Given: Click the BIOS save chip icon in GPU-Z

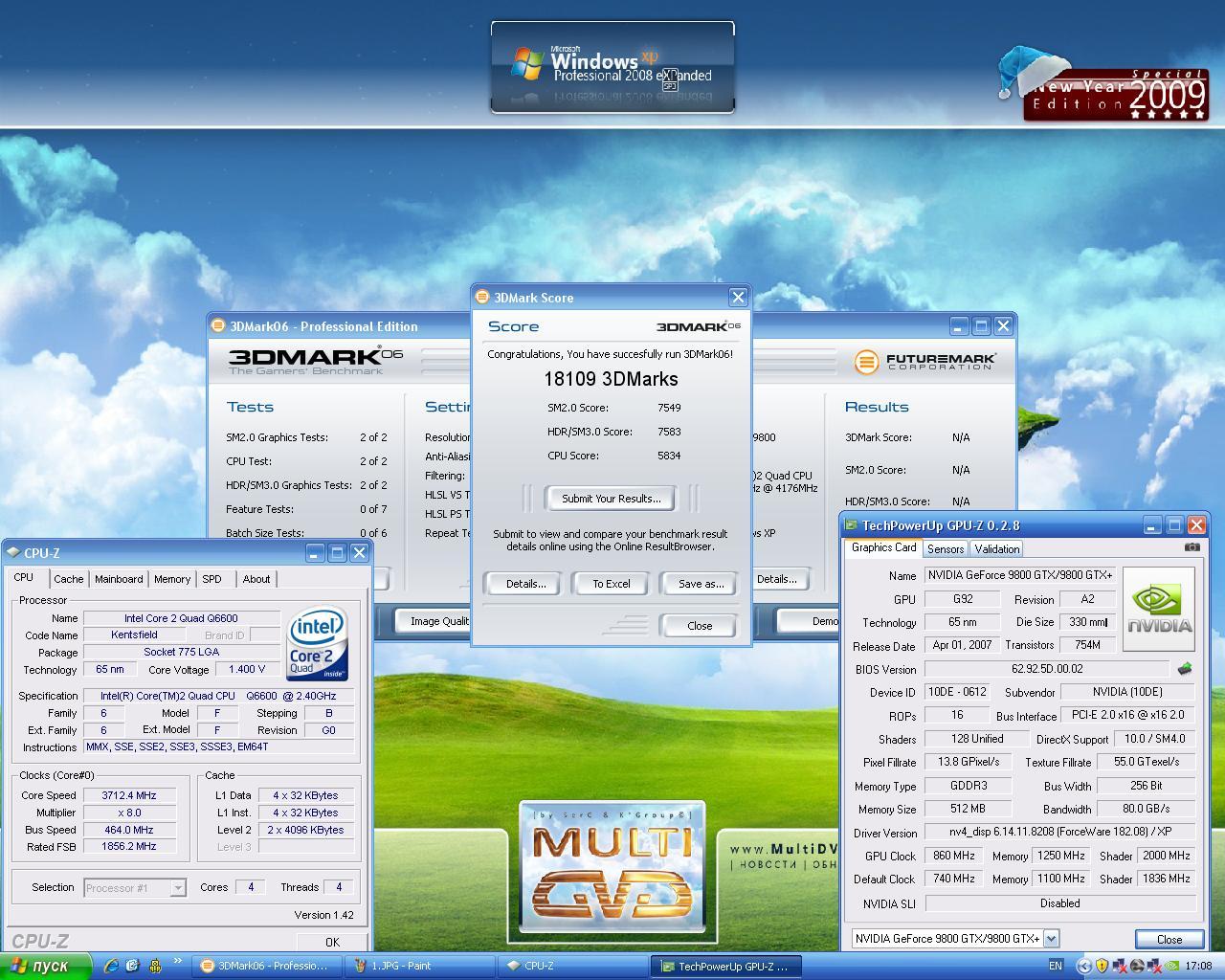Looking at the screenshot, I should click(1185, 668).
